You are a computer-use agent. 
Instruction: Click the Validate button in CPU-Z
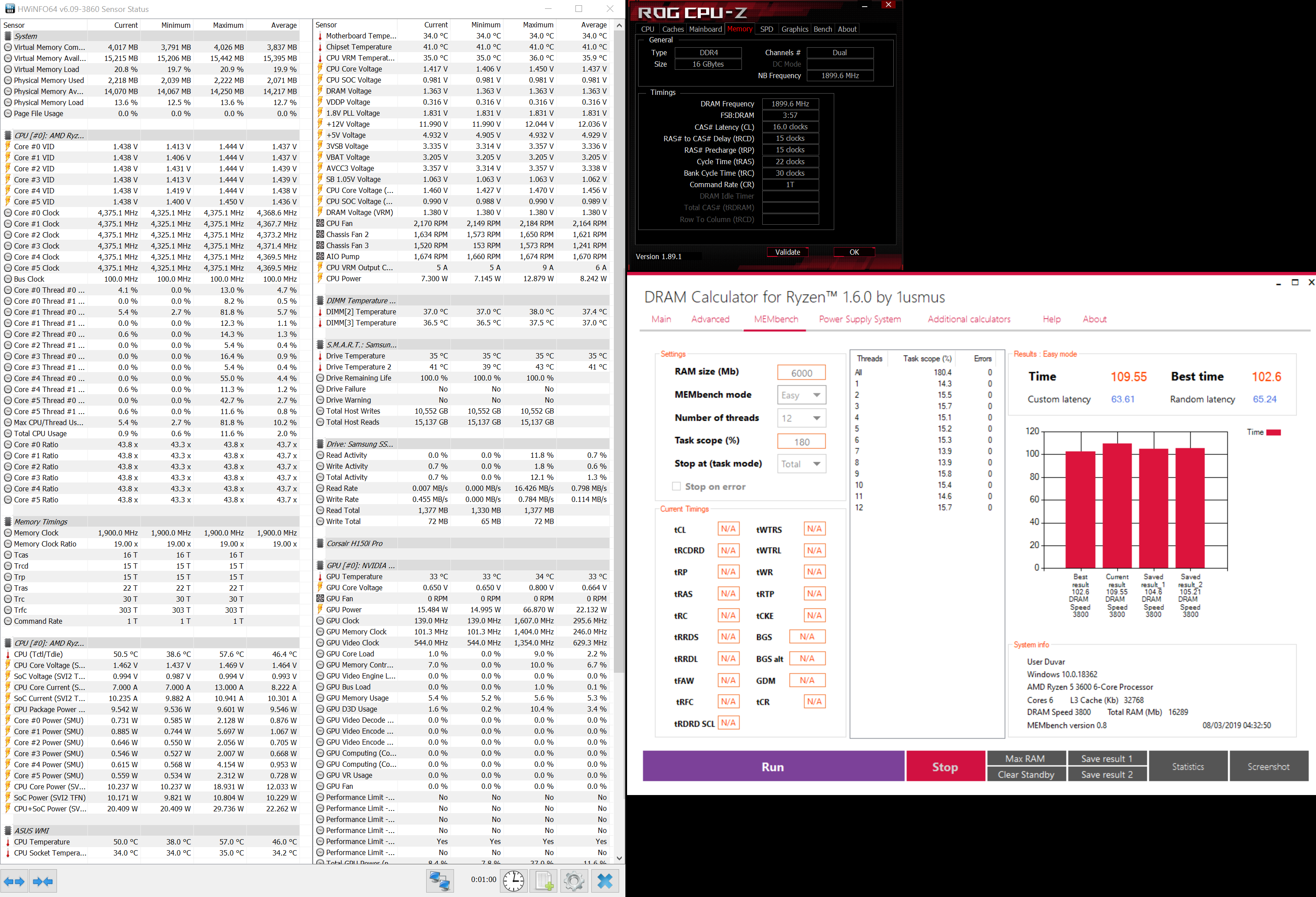click(787, 253)
